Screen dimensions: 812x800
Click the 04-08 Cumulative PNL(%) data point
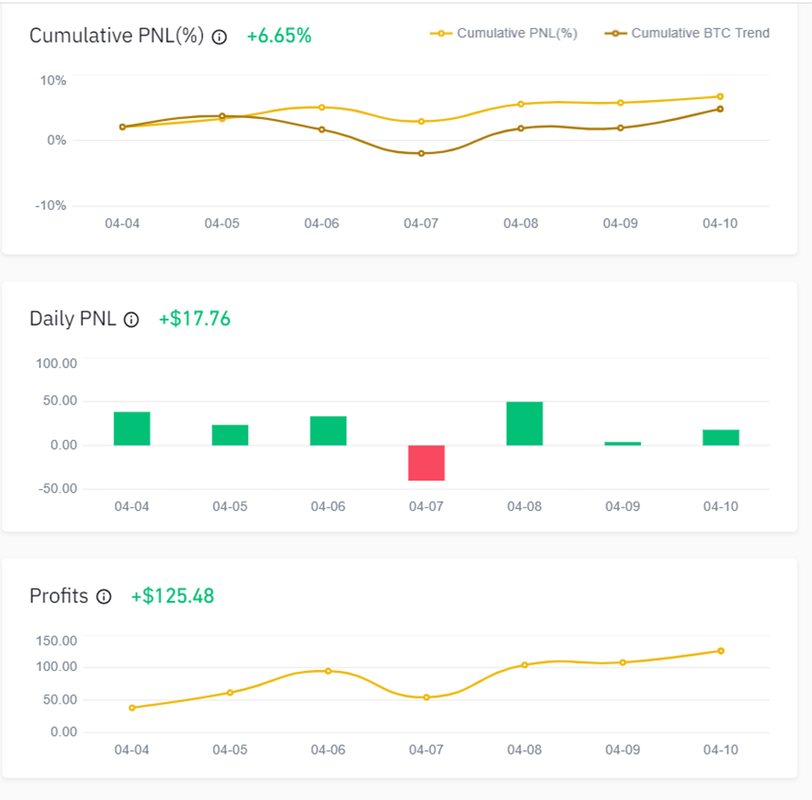(x=521, y=104)
